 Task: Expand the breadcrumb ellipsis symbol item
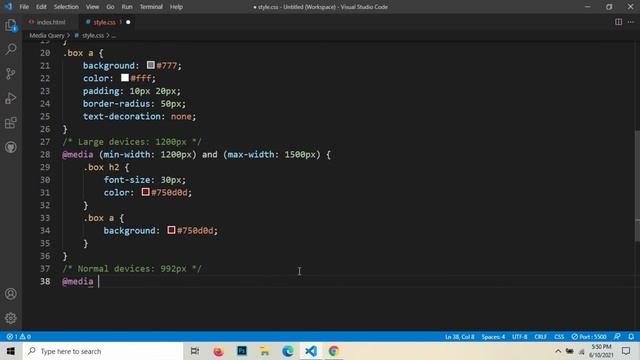click(x=114, y=36)
